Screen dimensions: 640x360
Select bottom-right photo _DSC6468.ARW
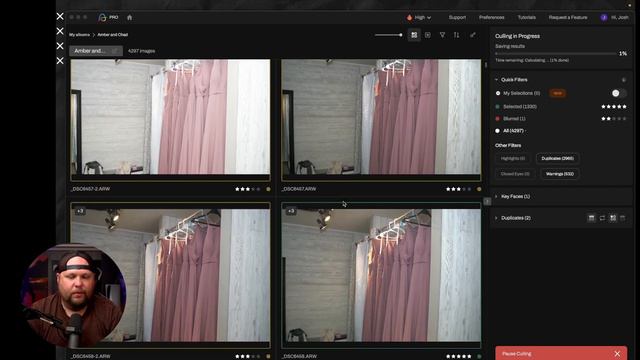[x=381, y=275]
